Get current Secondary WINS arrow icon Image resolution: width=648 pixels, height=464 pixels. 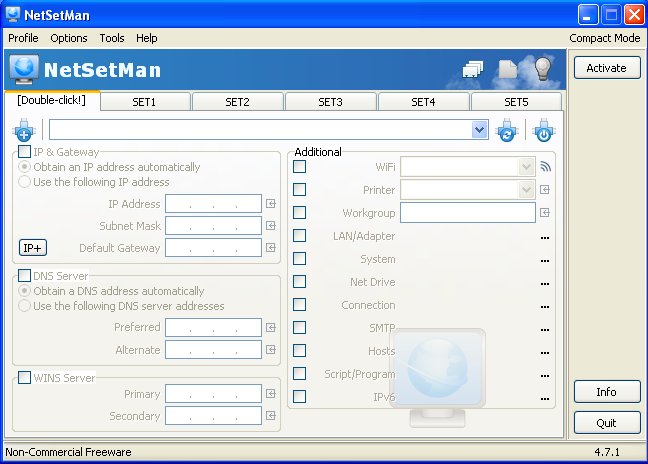pyautogui.click(x=271, y=415)
